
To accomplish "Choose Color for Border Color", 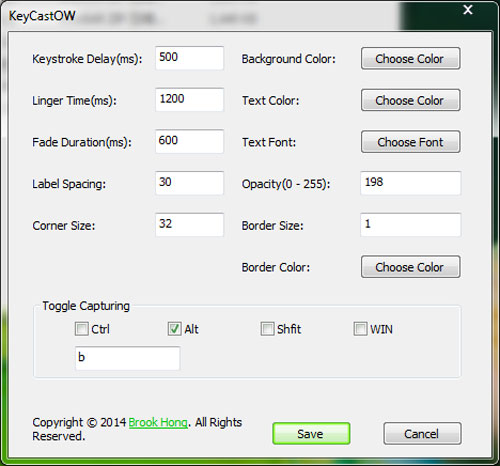I will (x=411, y=267).
